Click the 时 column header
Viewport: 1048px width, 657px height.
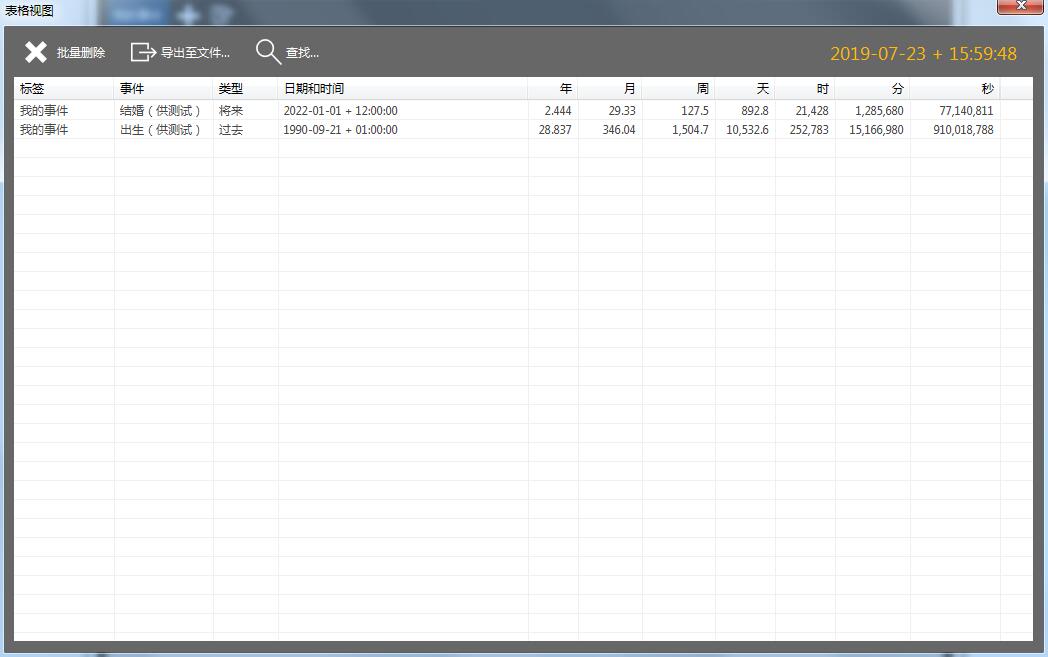(x=805, y=89)
